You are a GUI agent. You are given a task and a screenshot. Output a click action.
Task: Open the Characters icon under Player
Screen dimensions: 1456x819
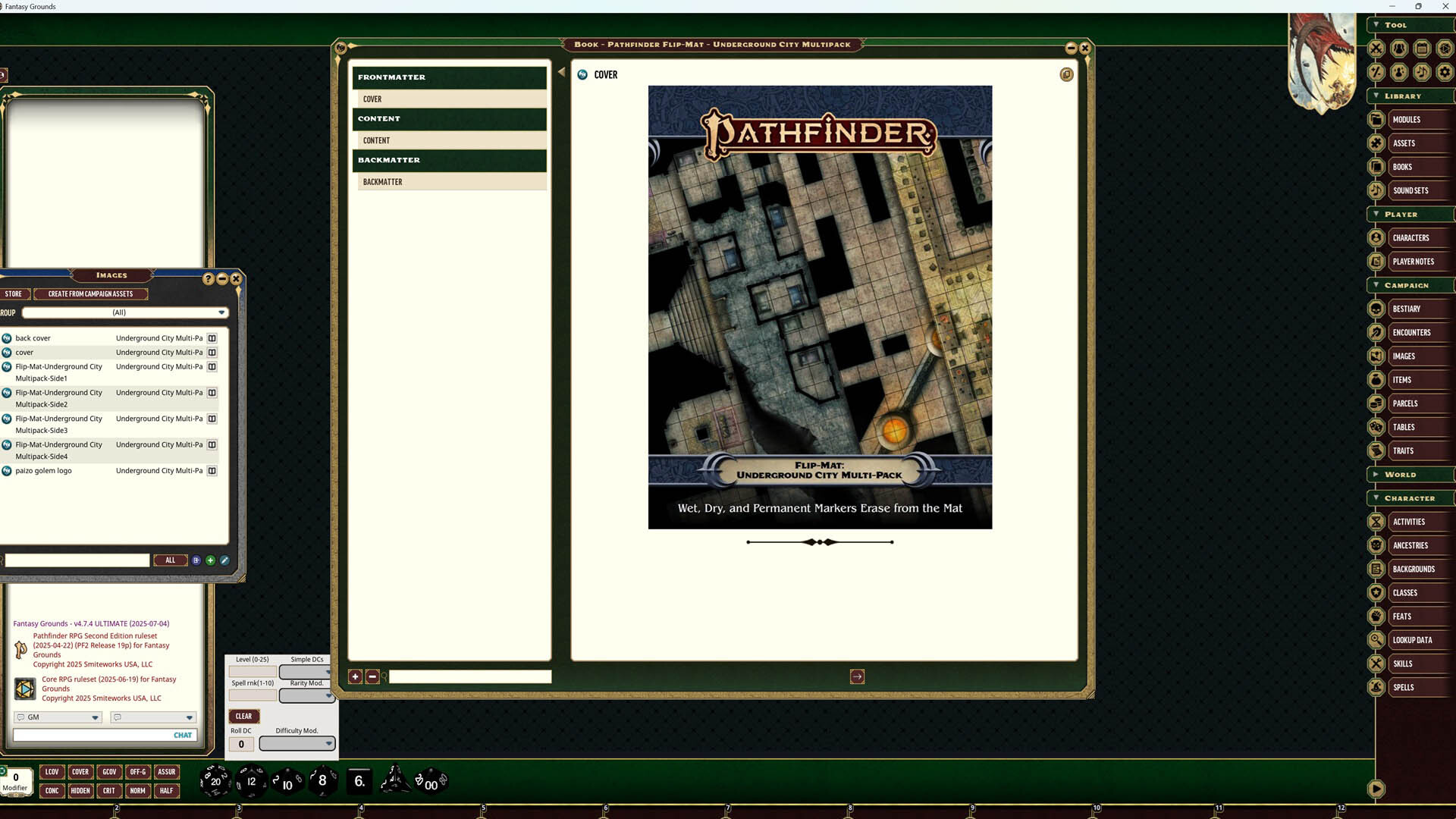1376,237
